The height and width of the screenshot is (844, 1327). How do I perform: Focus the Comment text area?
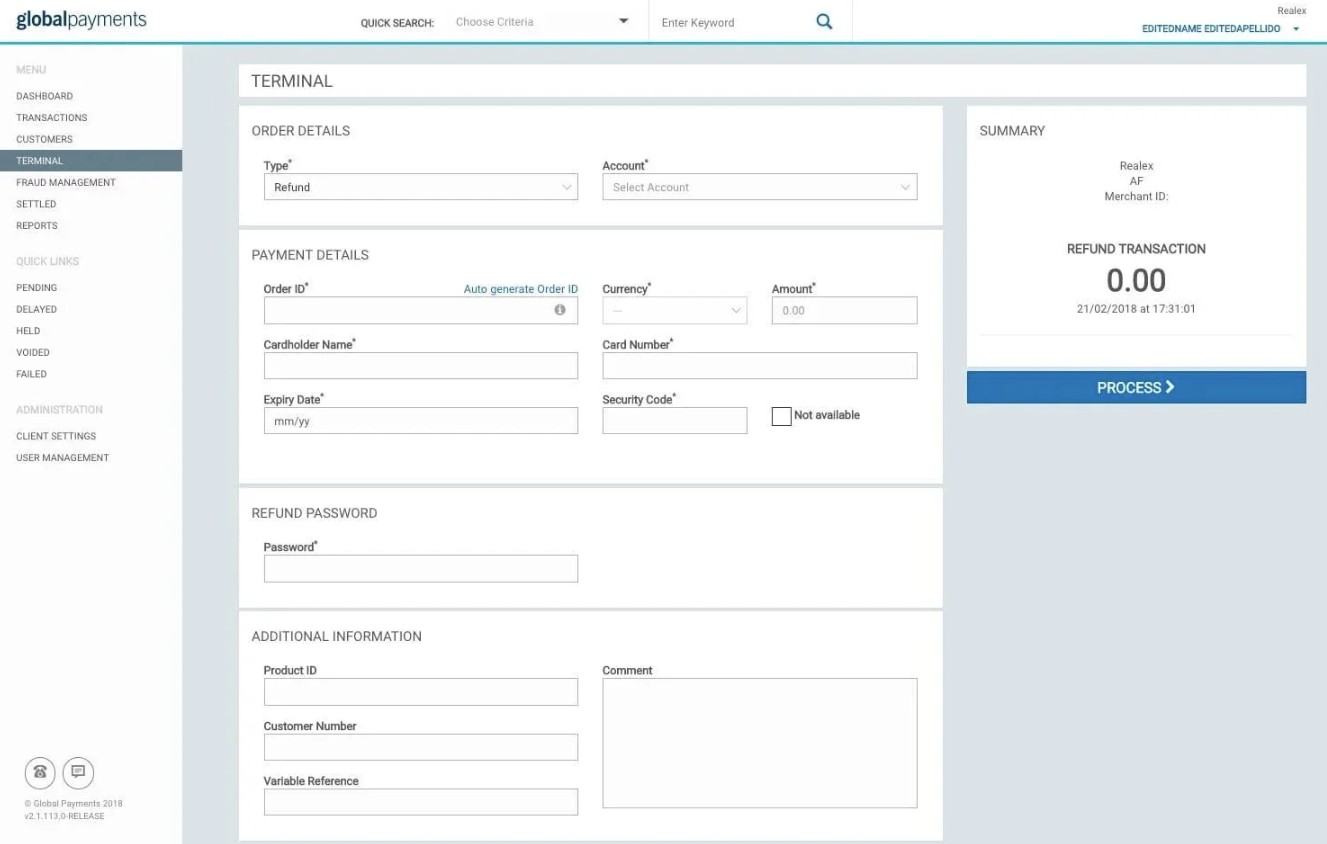tap(759, 742)
